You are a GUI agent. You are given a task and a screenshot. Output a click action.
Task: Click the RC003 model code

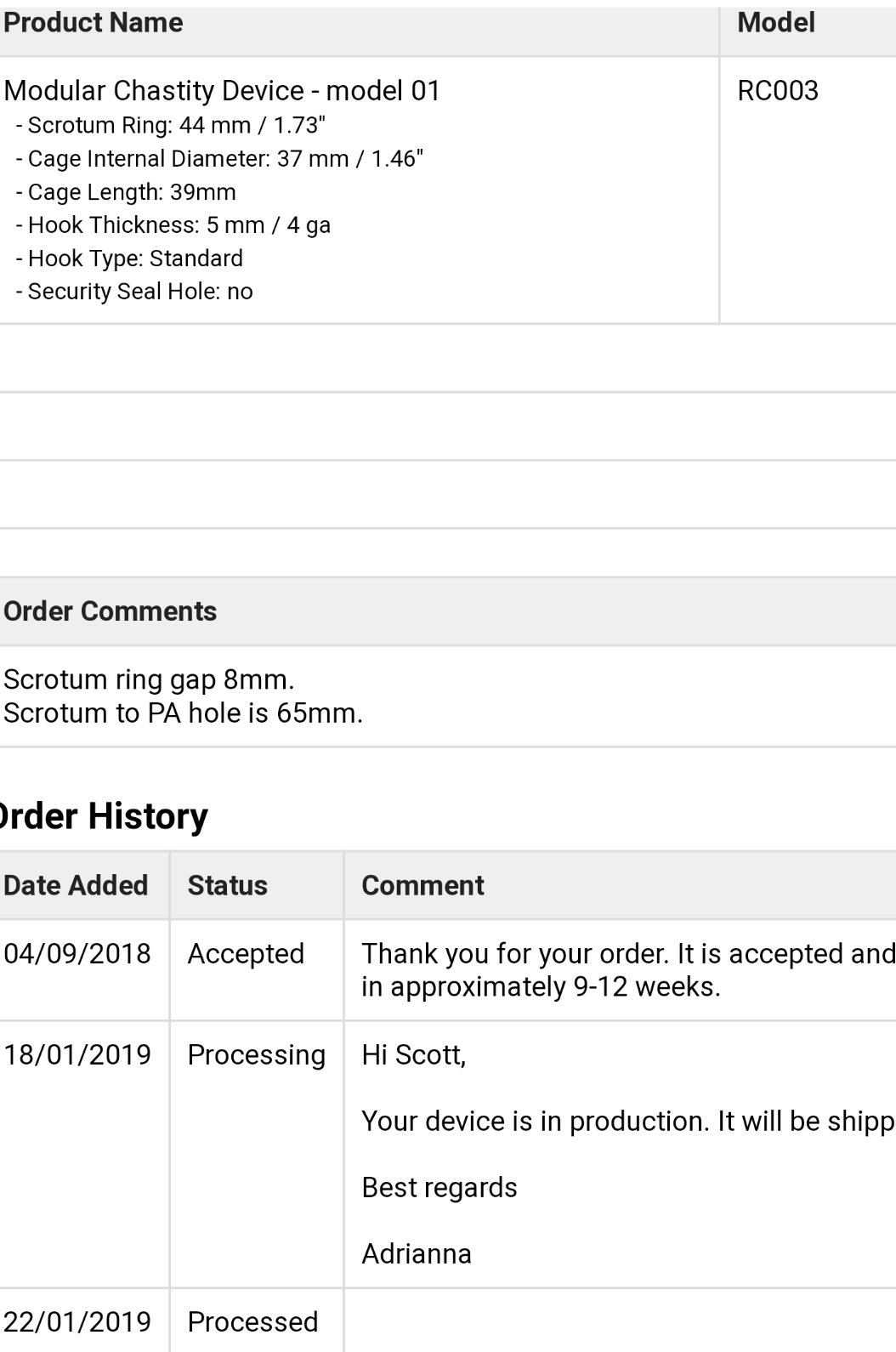(x=778, y=90)
